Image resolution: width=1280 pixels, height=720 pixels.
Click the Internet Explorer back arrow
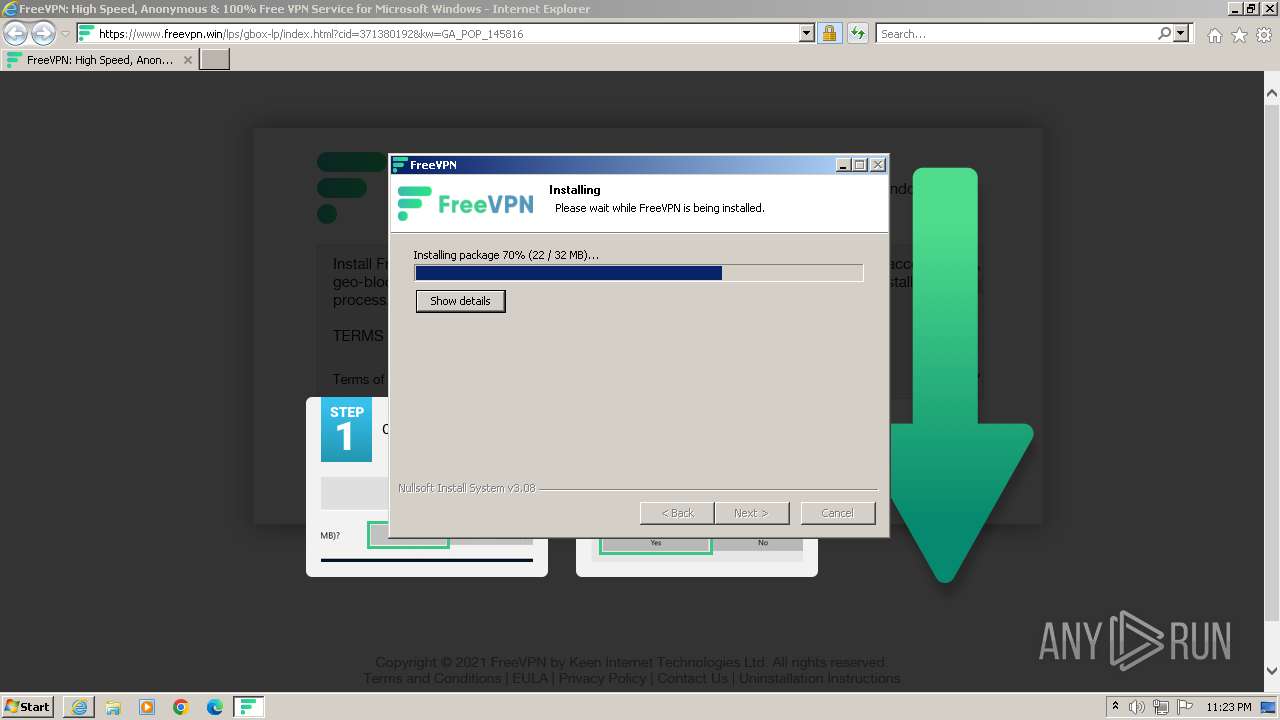[16, 34]
